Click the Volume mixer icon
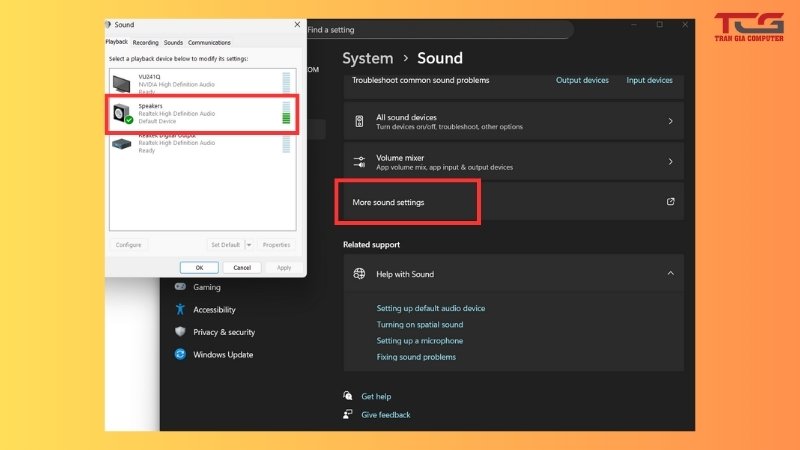This screenshot has height=450, width=800. [360, 162]
